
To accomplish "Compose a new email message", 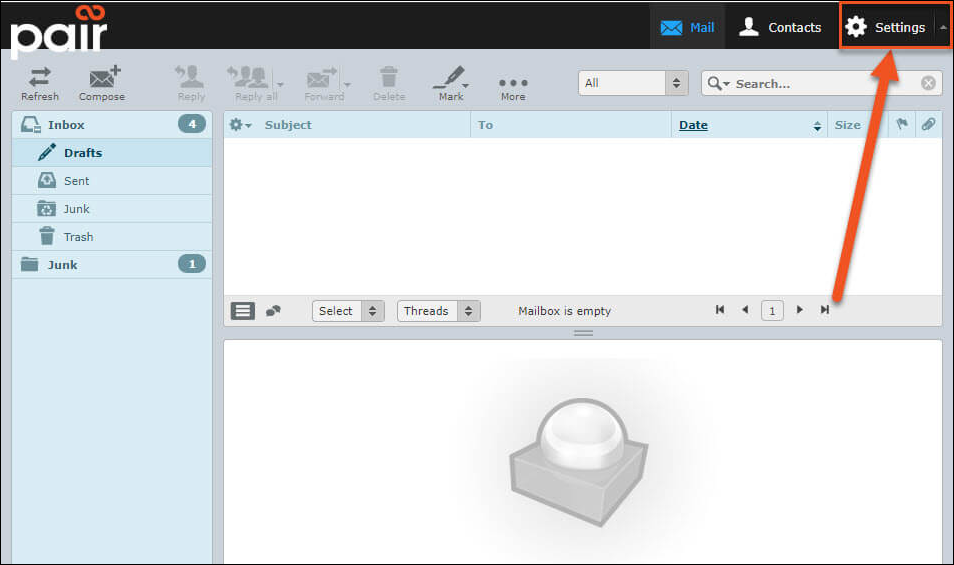I will (x=102, y=83).
